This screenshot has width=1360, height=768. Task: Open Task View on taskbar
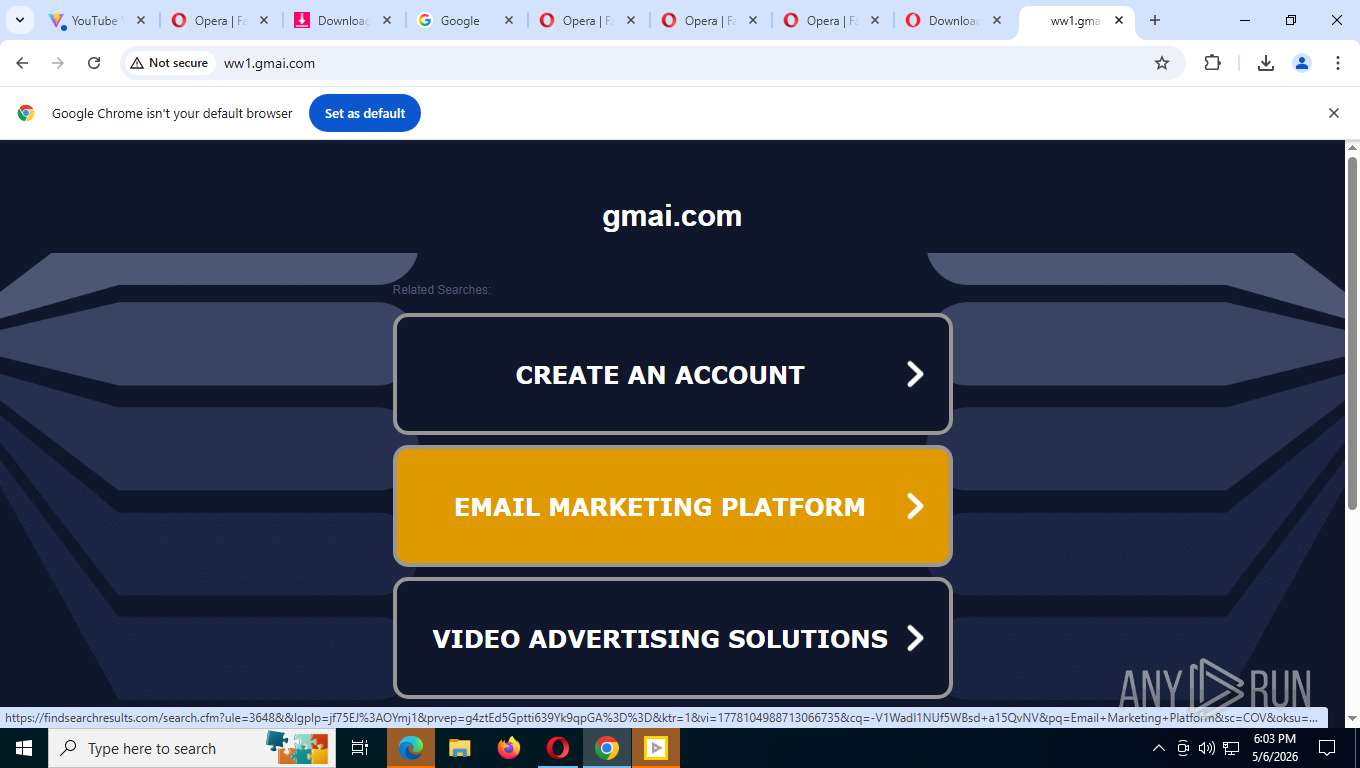[x=360, y=748]
